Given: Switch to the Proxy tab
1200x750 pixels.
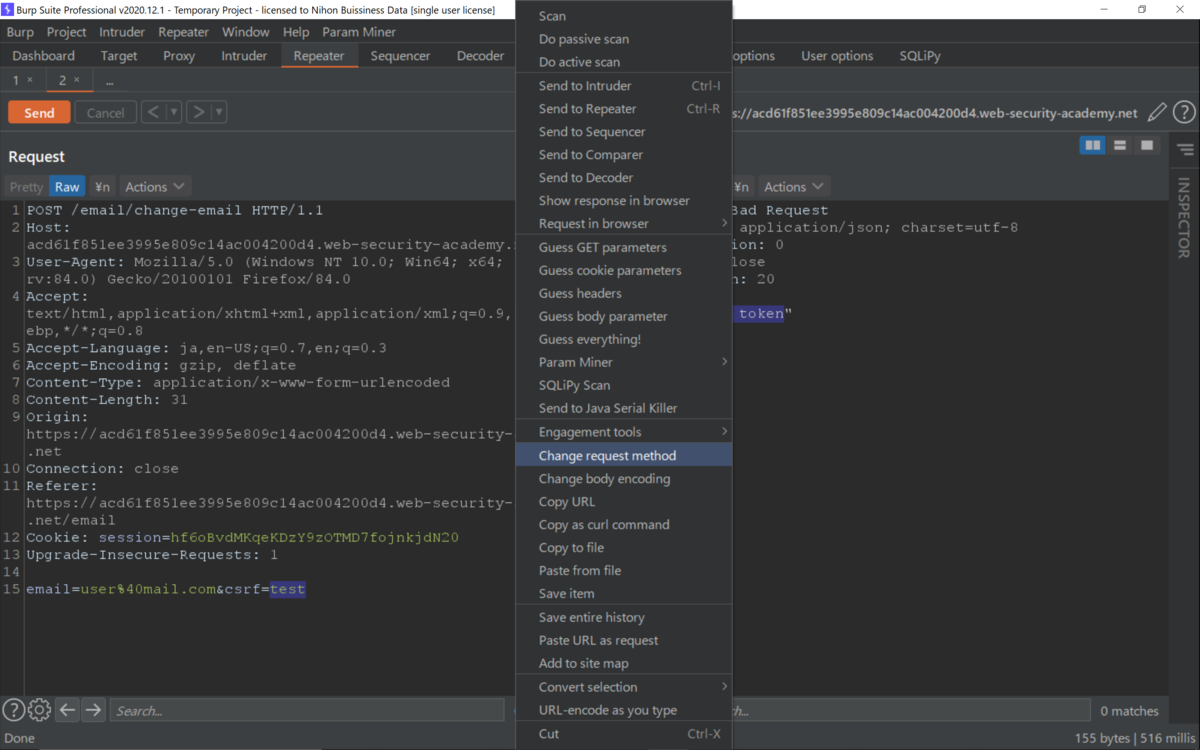Looking at the screenshot, I should point(179,56).
